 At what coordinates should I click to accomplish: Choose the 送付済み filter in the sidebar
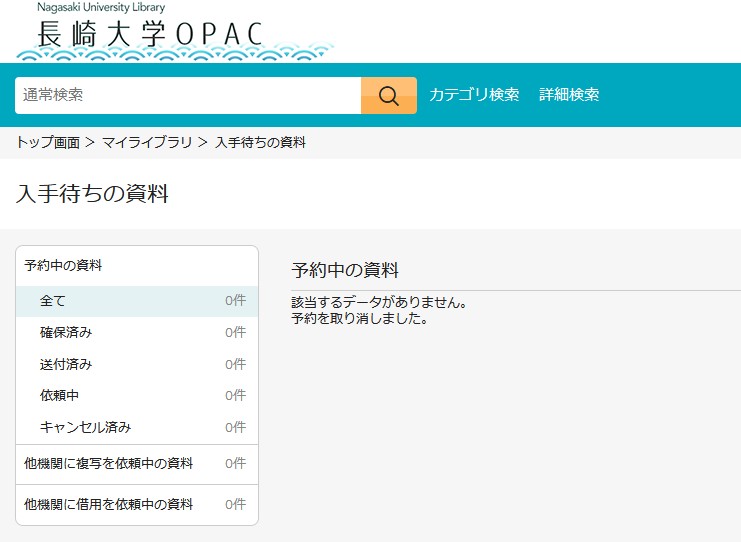pyautogui.click(x=66, y=364)
